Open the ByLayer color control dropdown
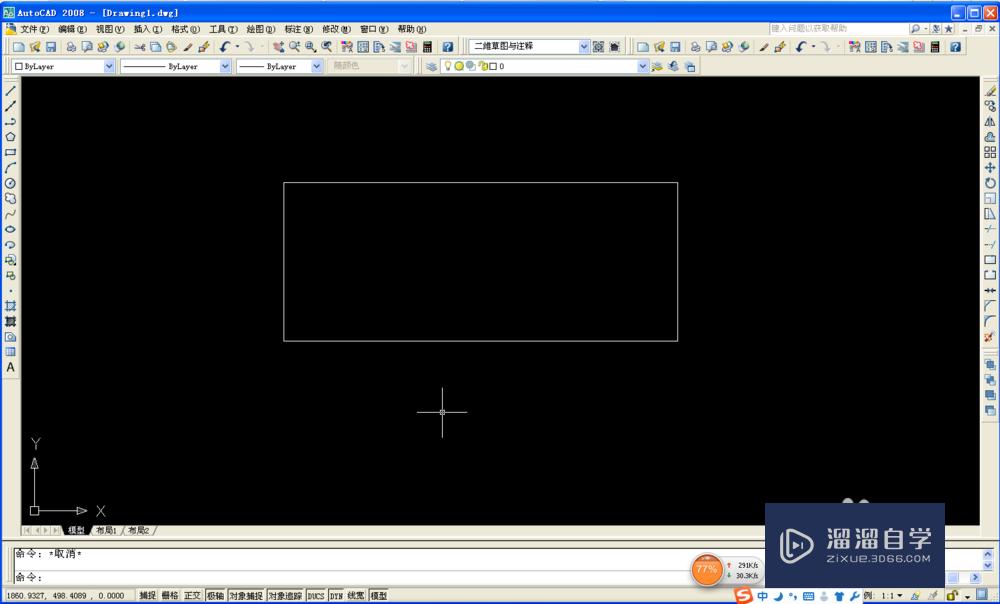Screen dimensions: 1000x604 point(110,66)
